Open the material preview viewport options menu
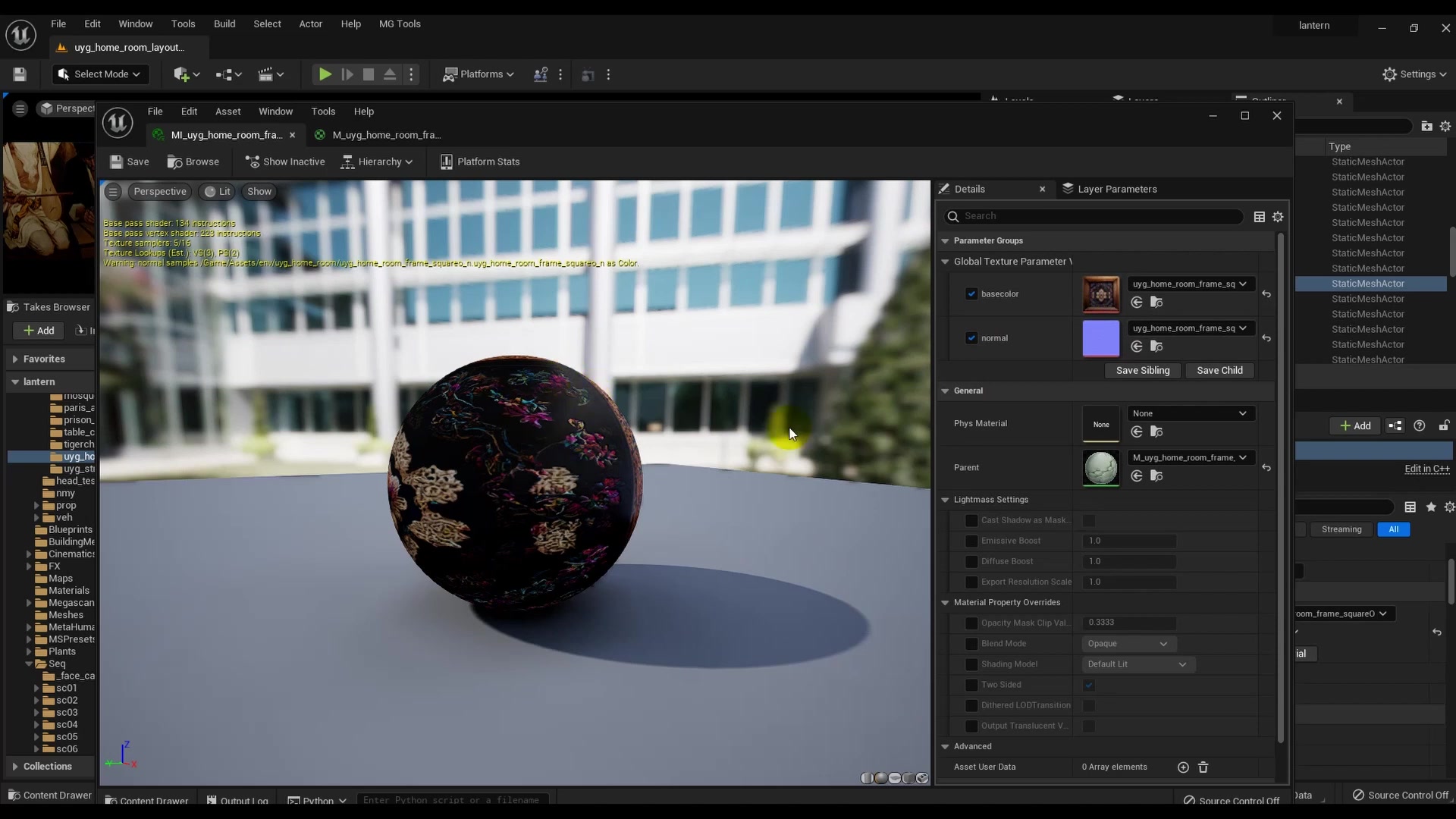Screen dimensions: 1456x819 coord(113,192)
